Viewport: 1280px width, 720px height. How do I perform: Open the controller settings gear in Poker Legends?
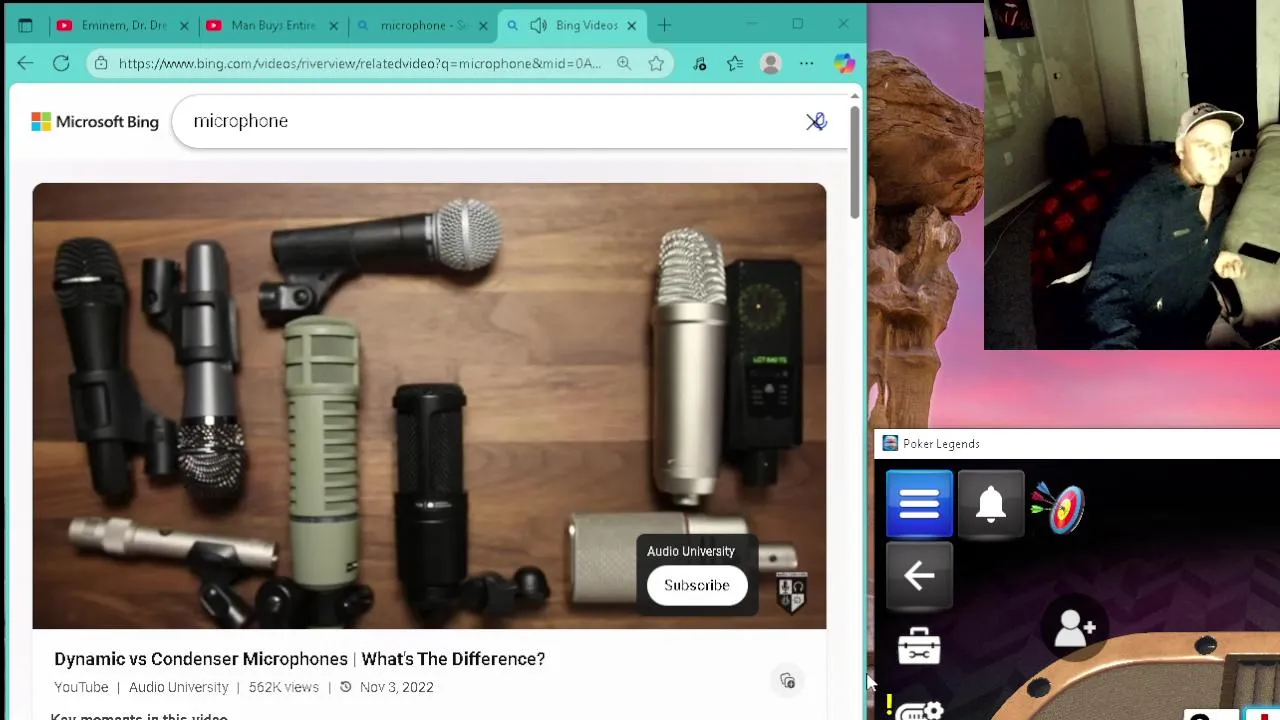click(x=919, y=711)
